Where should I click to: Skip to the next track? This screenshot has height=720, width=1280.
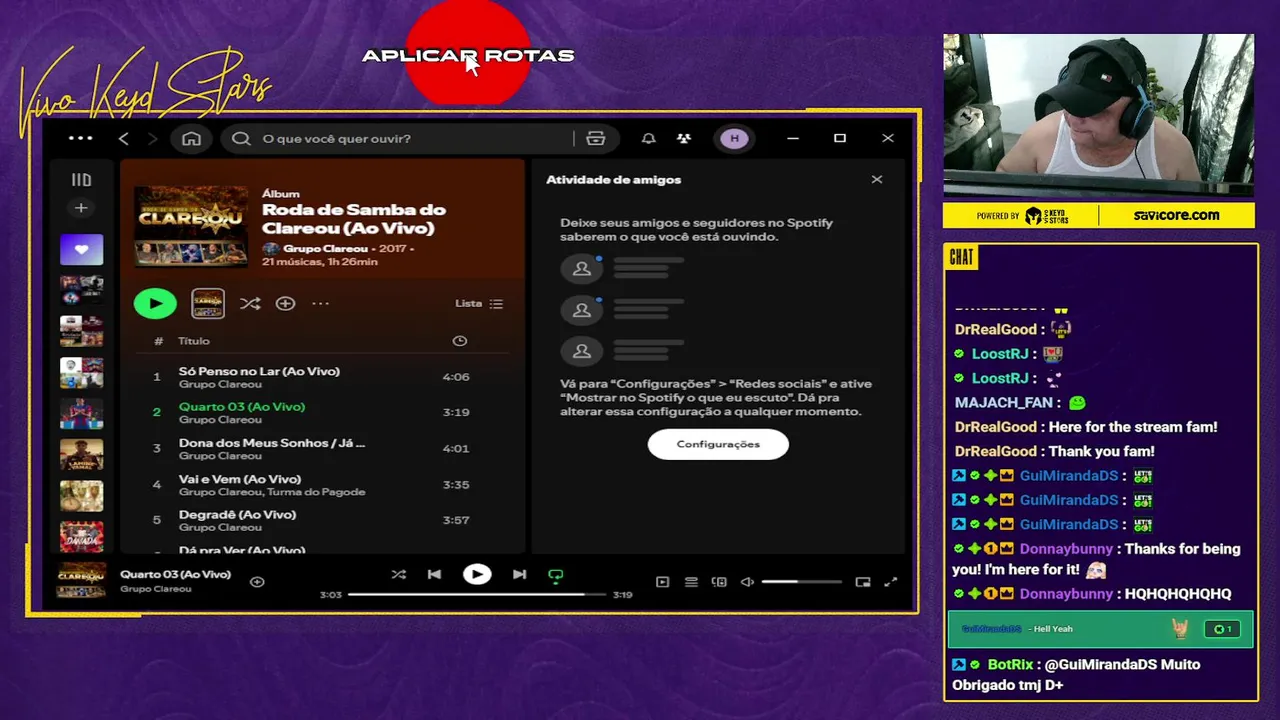[x=519, y=574]
